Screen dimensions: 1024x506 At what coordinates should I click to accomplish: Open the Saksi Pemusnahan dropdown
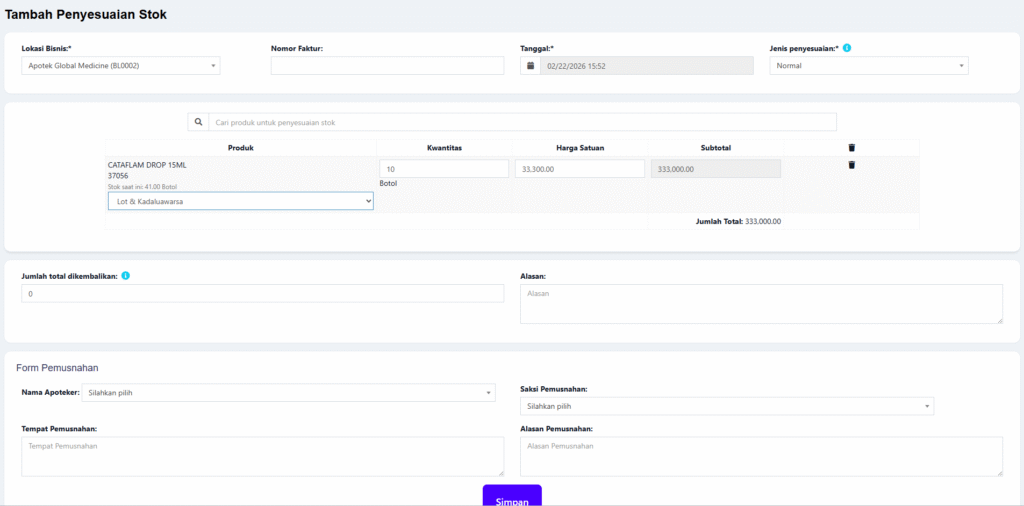pyautogui.click(x=726, y=406)
